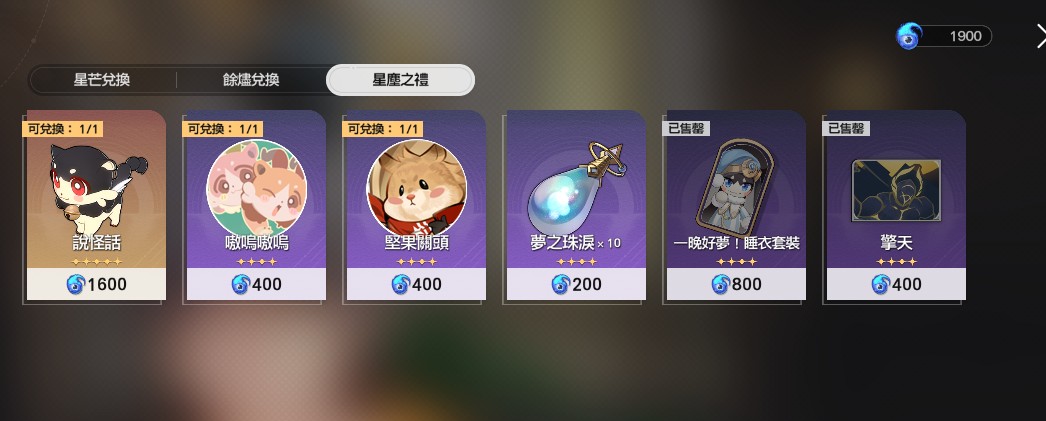
Task: Pick the 堅果關頭 hamster avatar icon
Action: click(417, 187)
